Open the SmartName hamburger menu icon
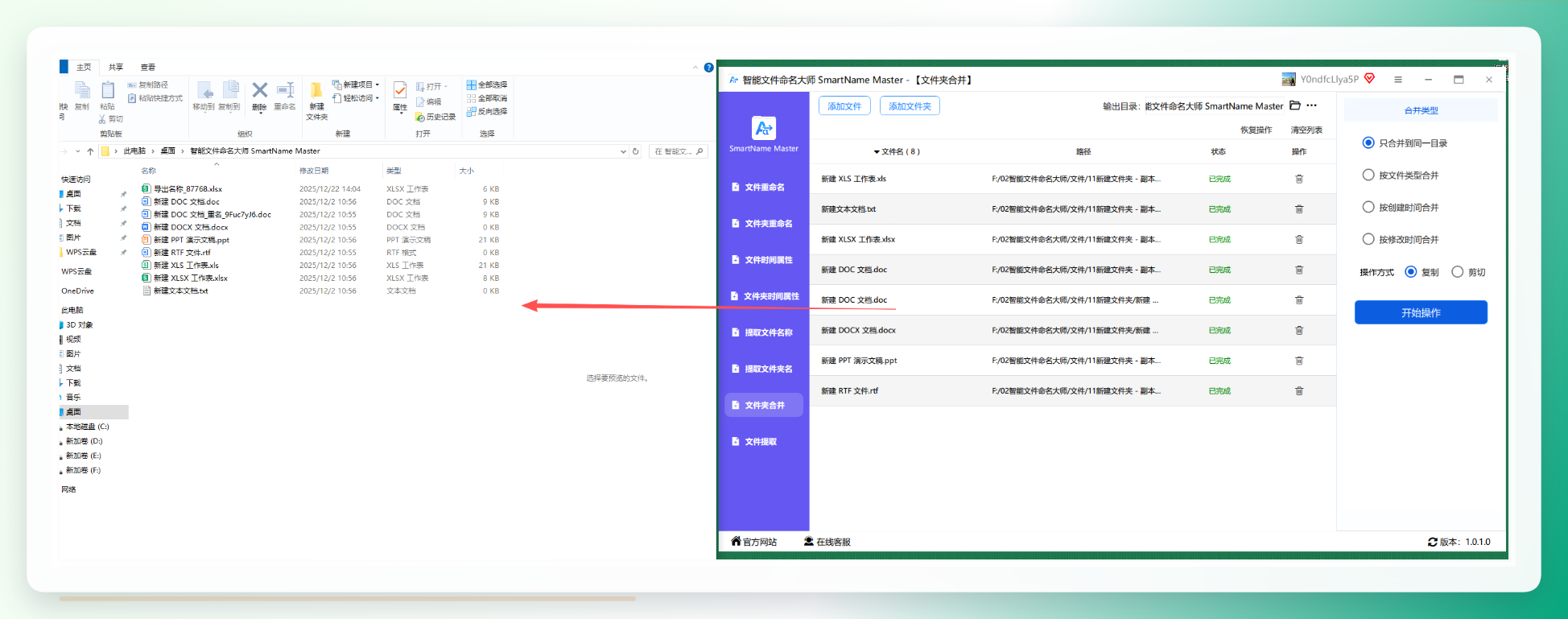Viewport: 1568px width, 619px height. pos(1398,80)
